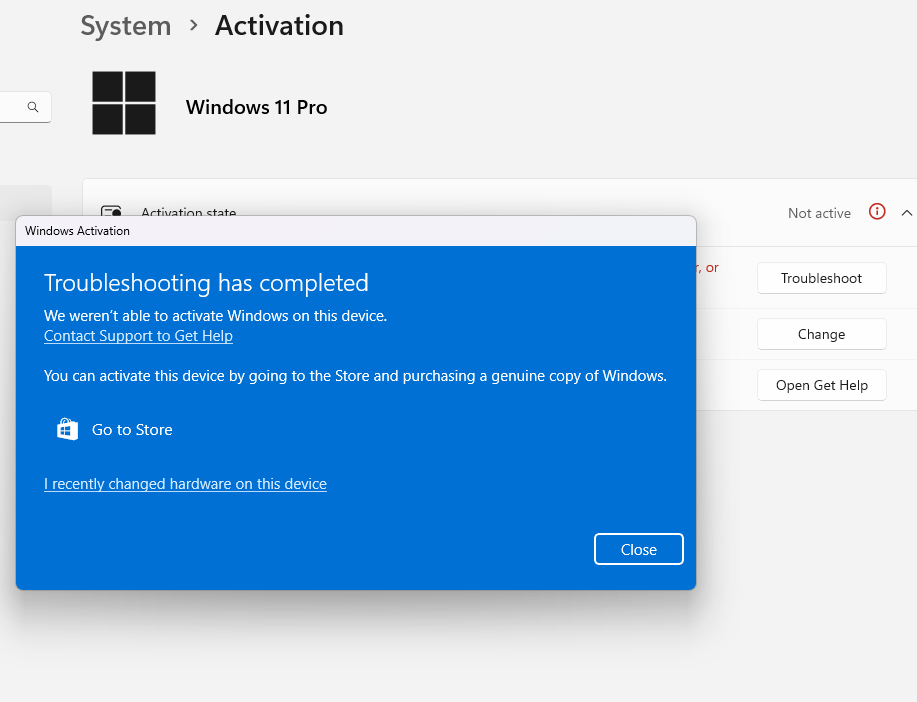Click the Windows logo next to Windows 11 Pro

(x=124, y=103)
